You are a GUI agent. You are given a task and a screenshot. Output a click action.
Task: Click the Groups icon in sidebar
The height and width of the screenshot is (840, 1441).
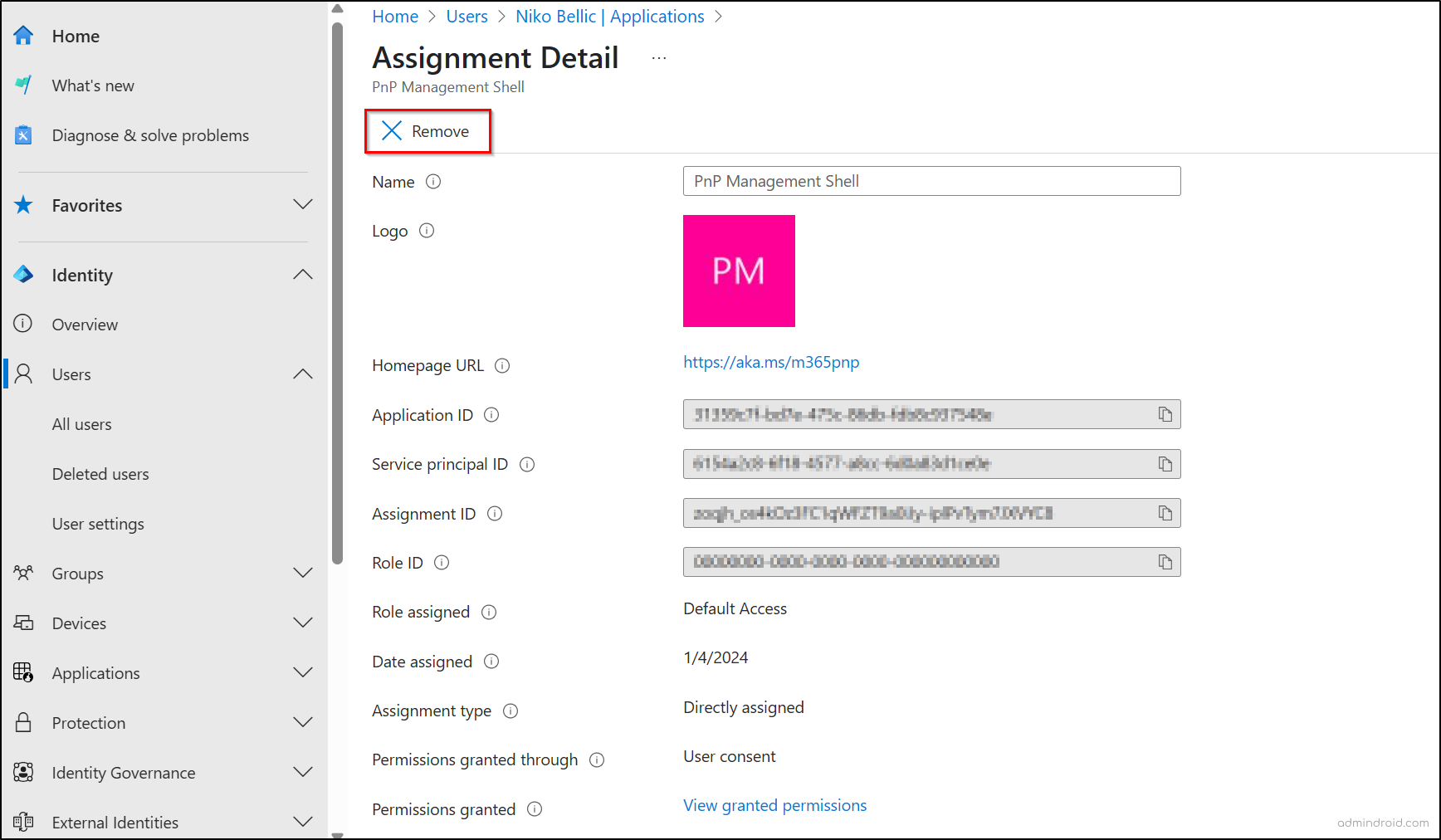pos(23,573)
